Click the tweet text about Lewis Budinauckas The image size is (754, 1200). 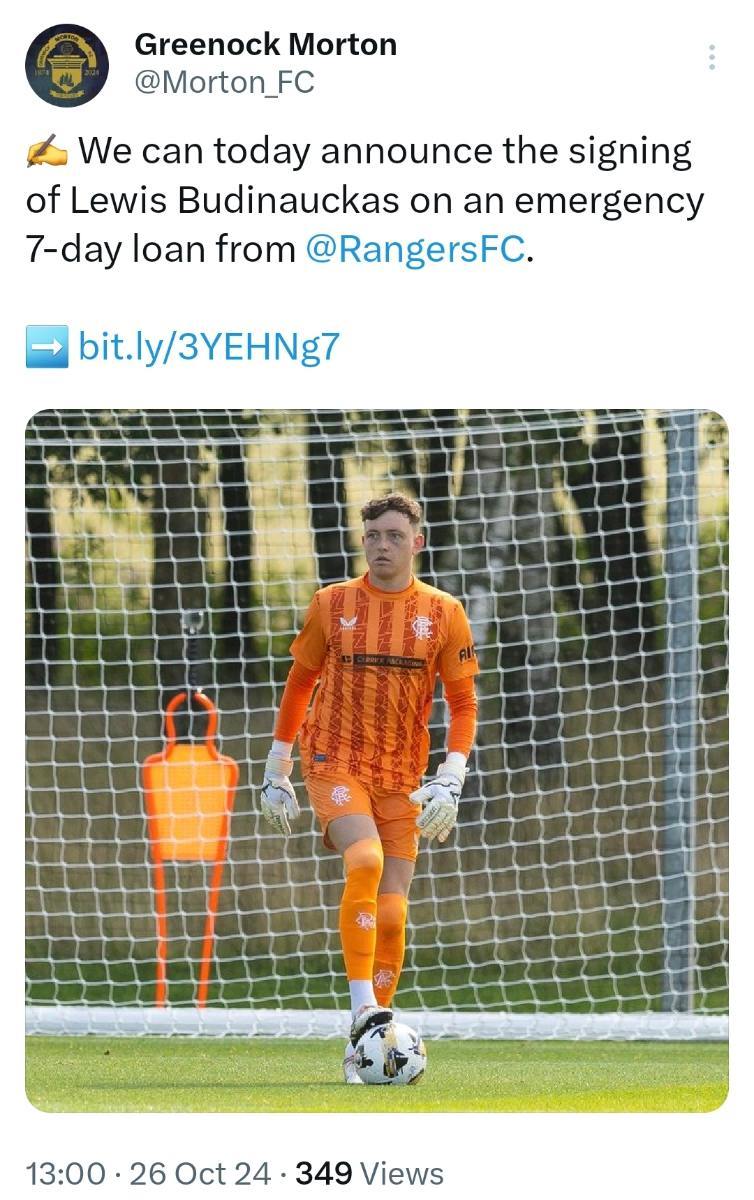click(x=365, y=200)
